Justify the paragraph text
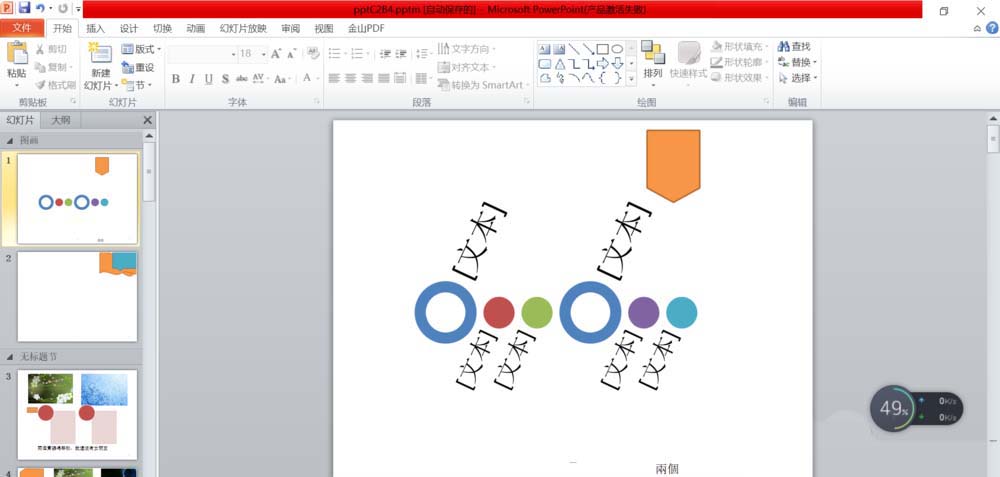The image size is (1000, 477). click(x=384, y=78)
